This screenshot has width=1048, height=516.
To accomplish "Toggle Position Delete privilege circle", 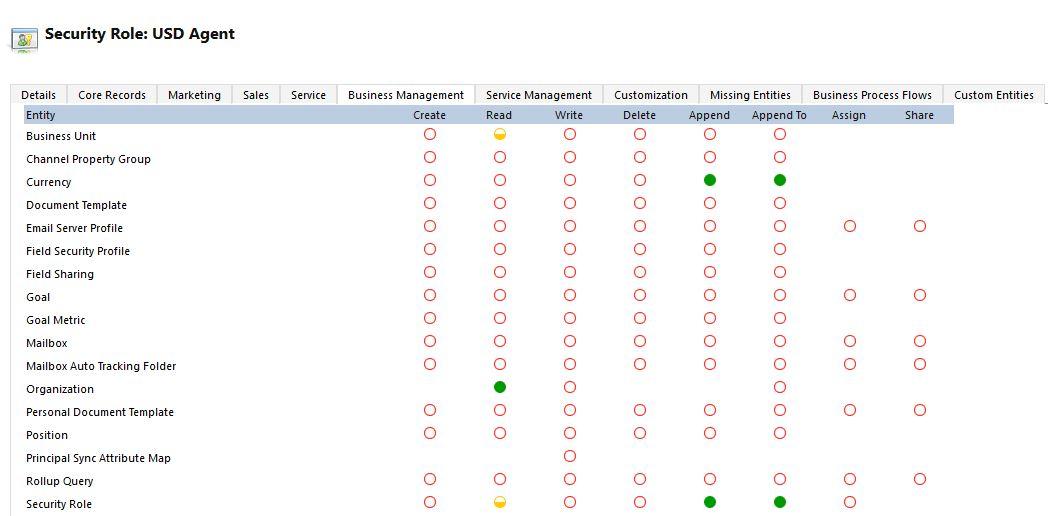I will coord(640,433).
